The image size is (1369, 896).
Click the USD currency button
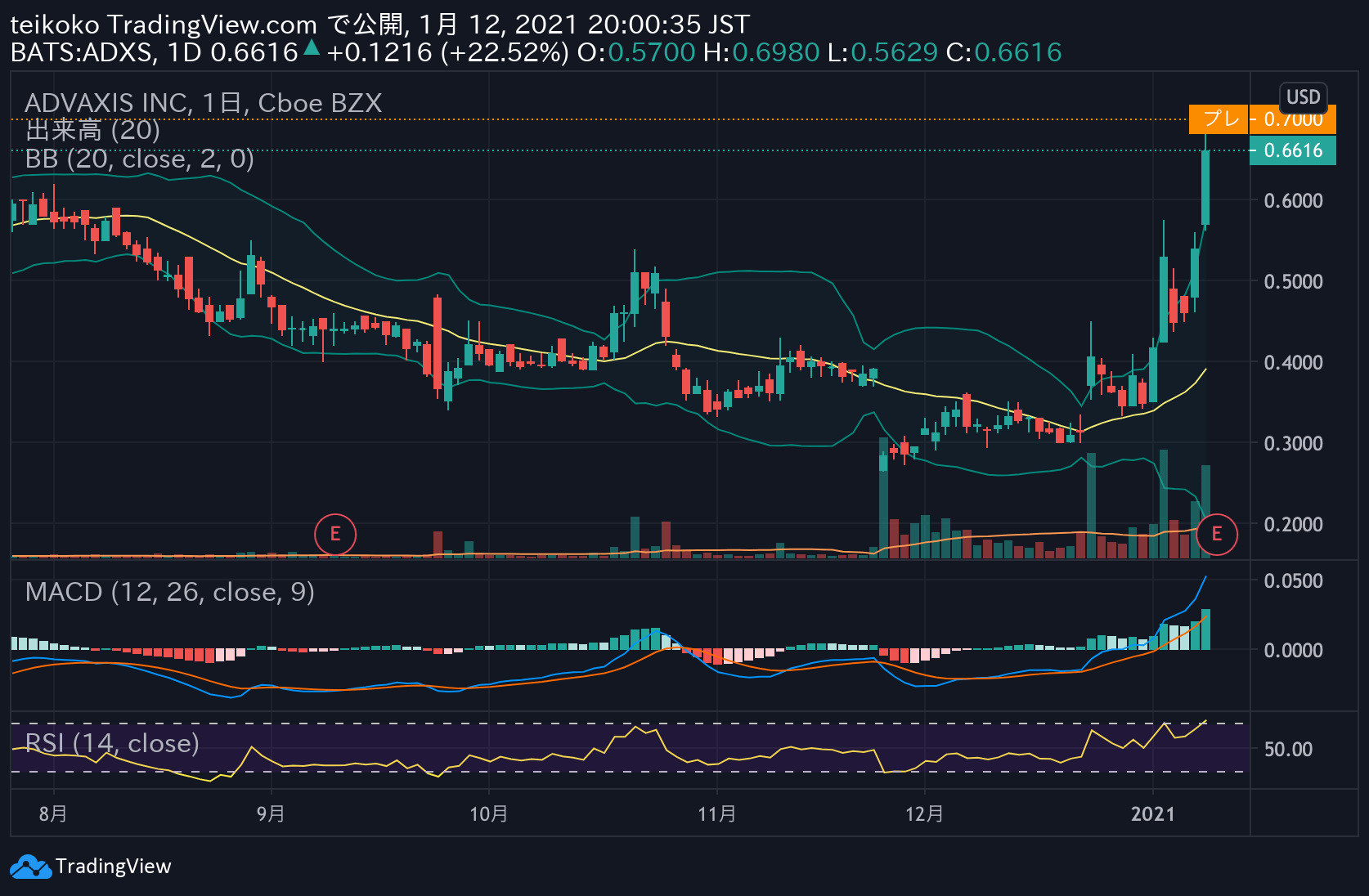click(x=1303, y=96)
